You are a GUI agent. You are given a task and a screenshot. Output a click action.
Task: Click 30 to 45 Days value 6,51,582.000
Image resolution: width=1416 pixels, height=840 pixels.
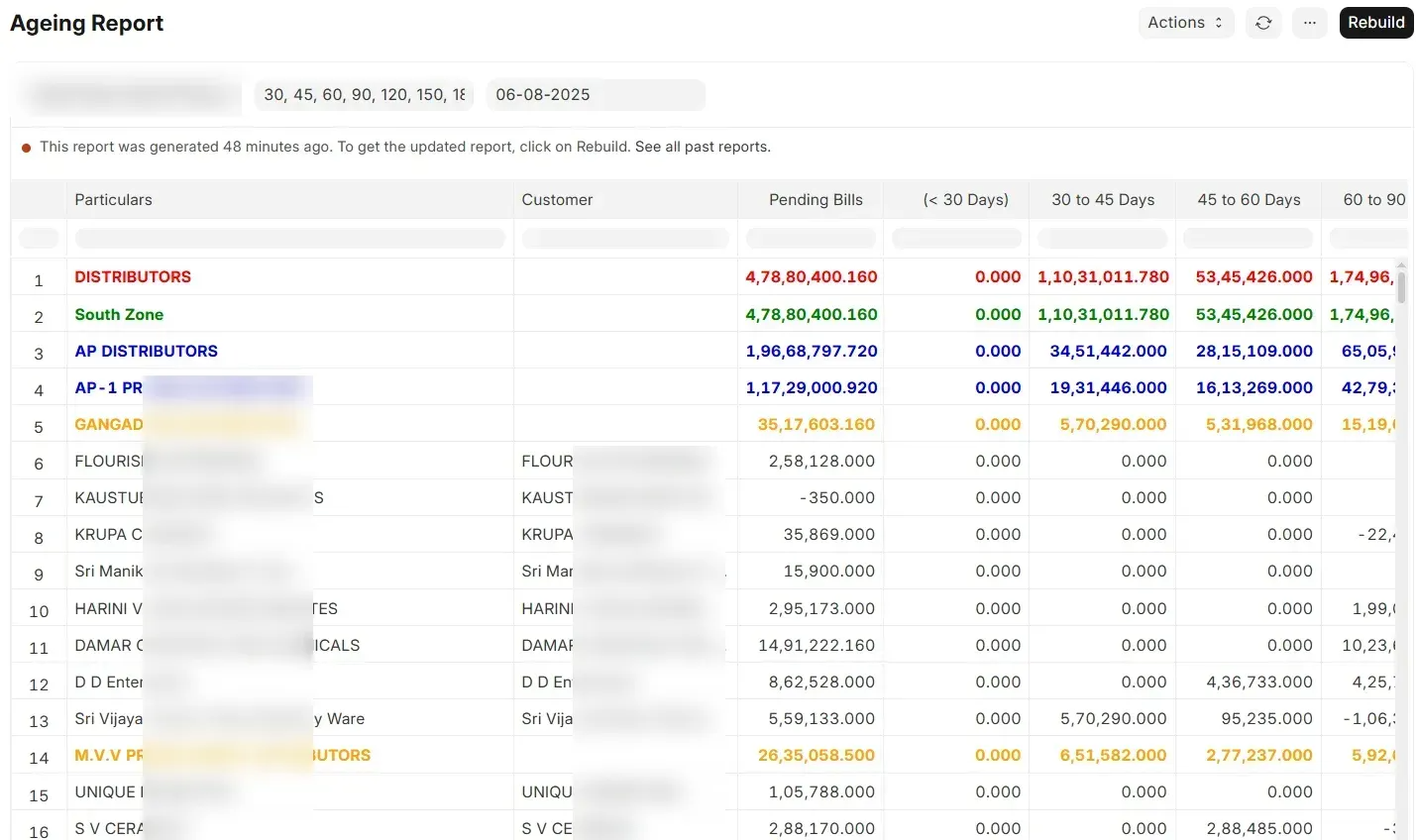click(x=1113, y=755)
